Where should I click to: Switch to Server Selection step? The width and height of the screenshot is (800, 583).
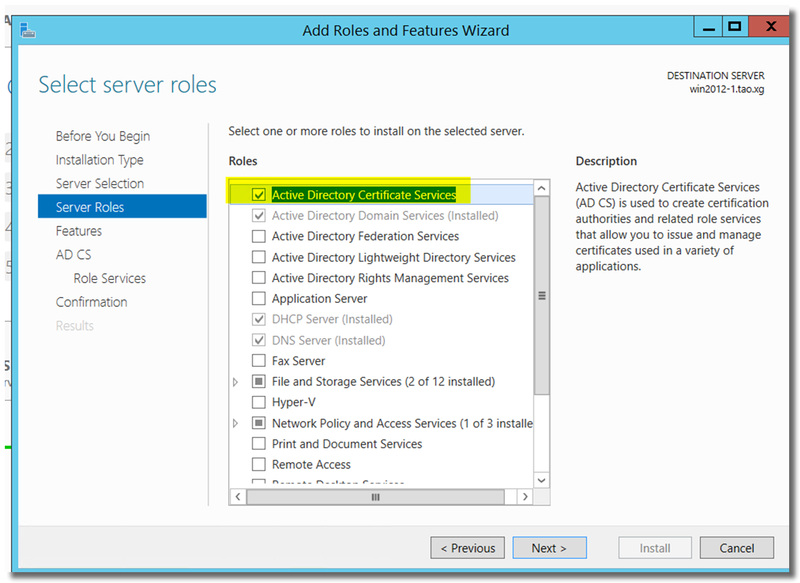click(x=100, y=184)
